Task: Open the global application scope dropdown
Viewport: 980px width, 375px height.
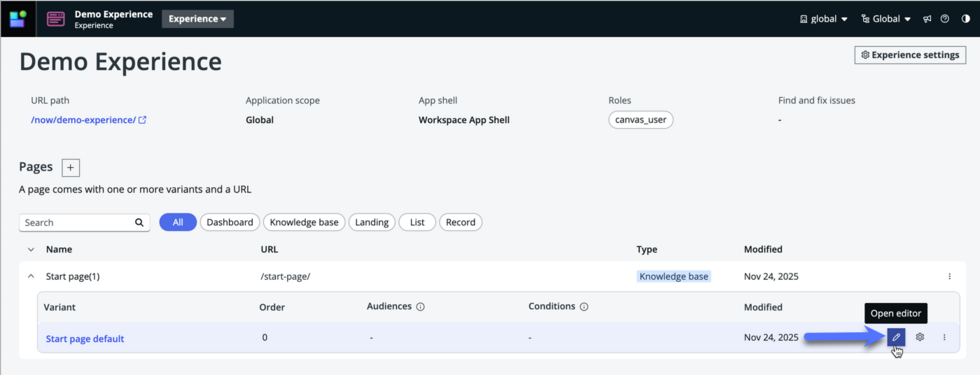Action: pyautogui.click(x=824, y=19)
